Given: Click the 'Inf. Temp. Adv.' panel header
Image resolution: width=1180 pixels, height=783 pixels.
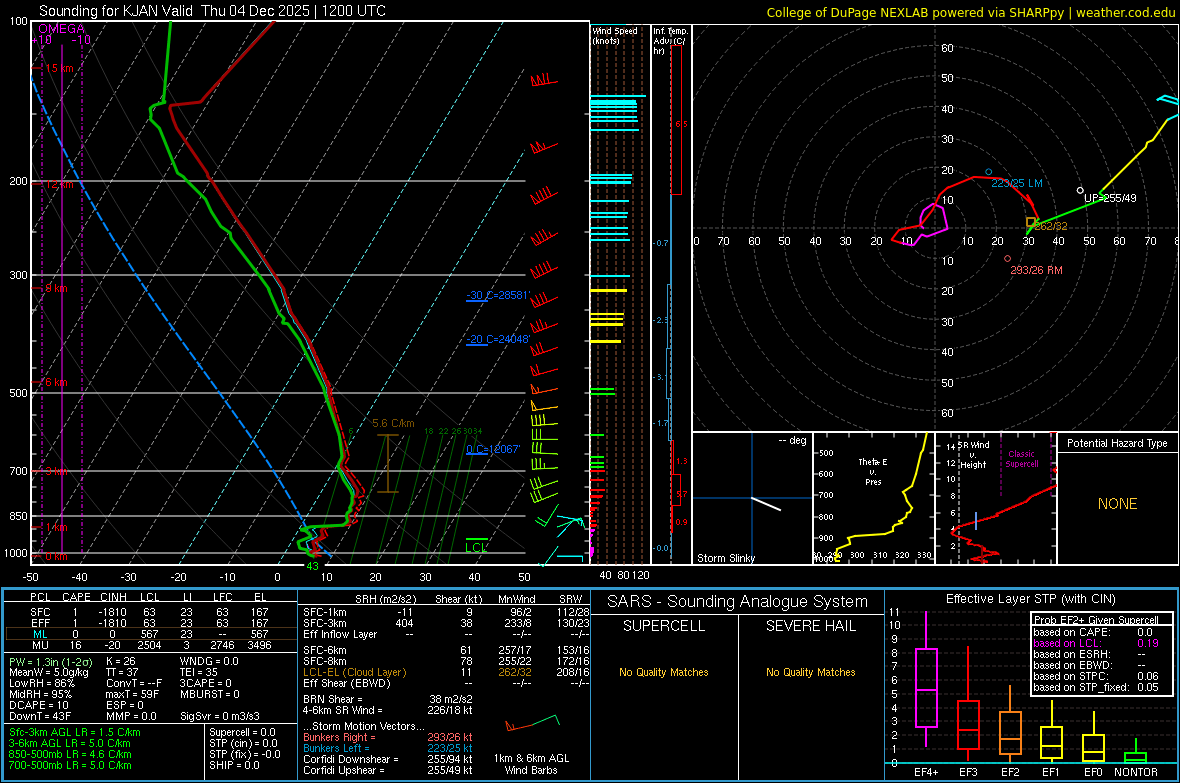Looking at the screenshot, I should pos(670,41).
